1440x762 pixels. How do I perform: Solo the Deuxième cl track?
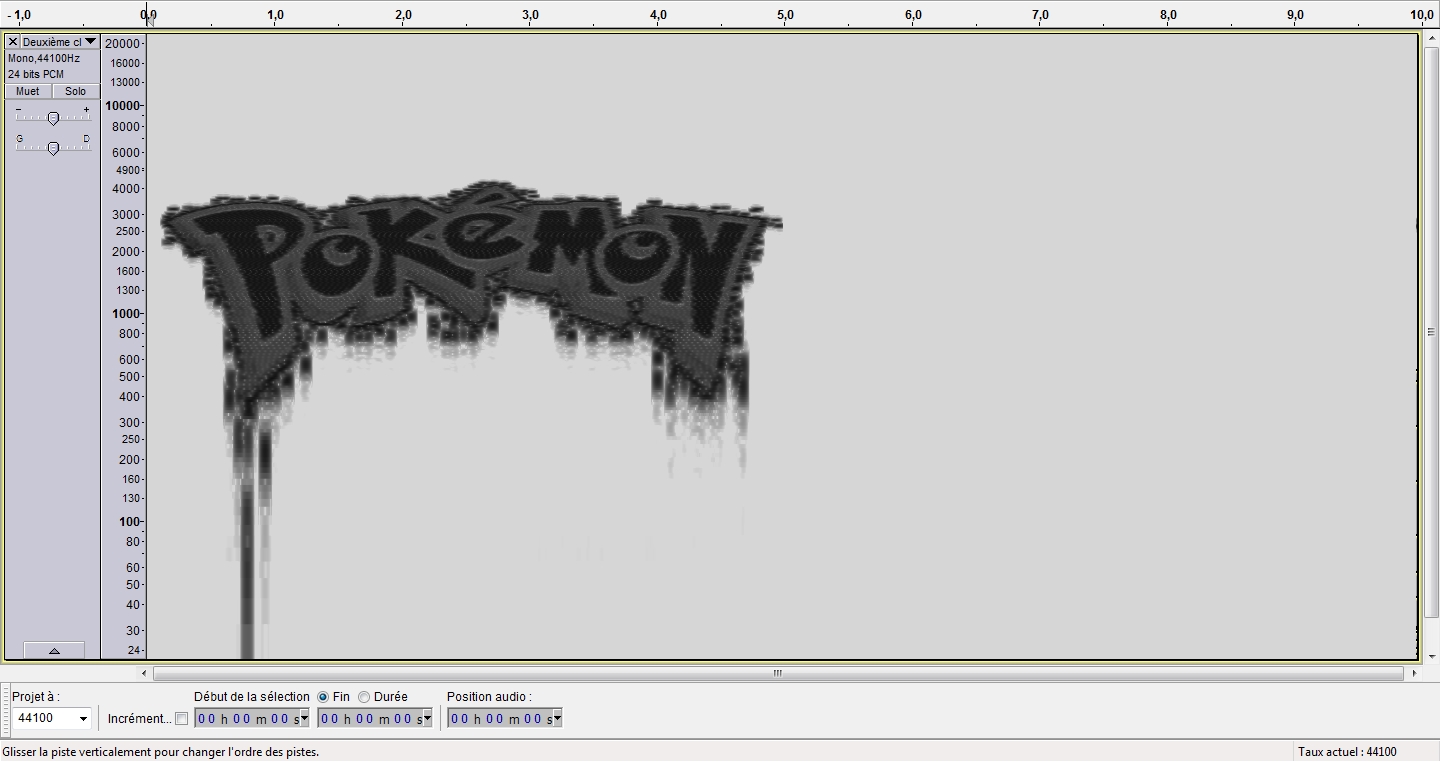tap(76, 91)
